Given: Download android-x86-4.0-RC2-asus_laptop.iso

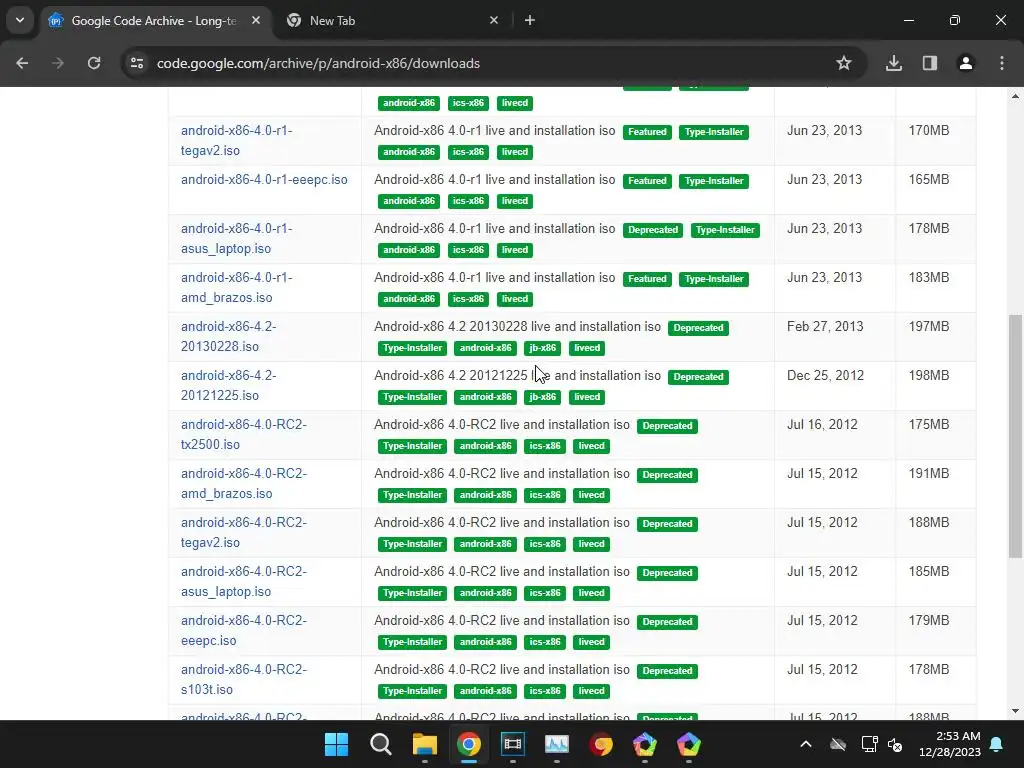Looking at the screenshot, I should click(244, 581).
